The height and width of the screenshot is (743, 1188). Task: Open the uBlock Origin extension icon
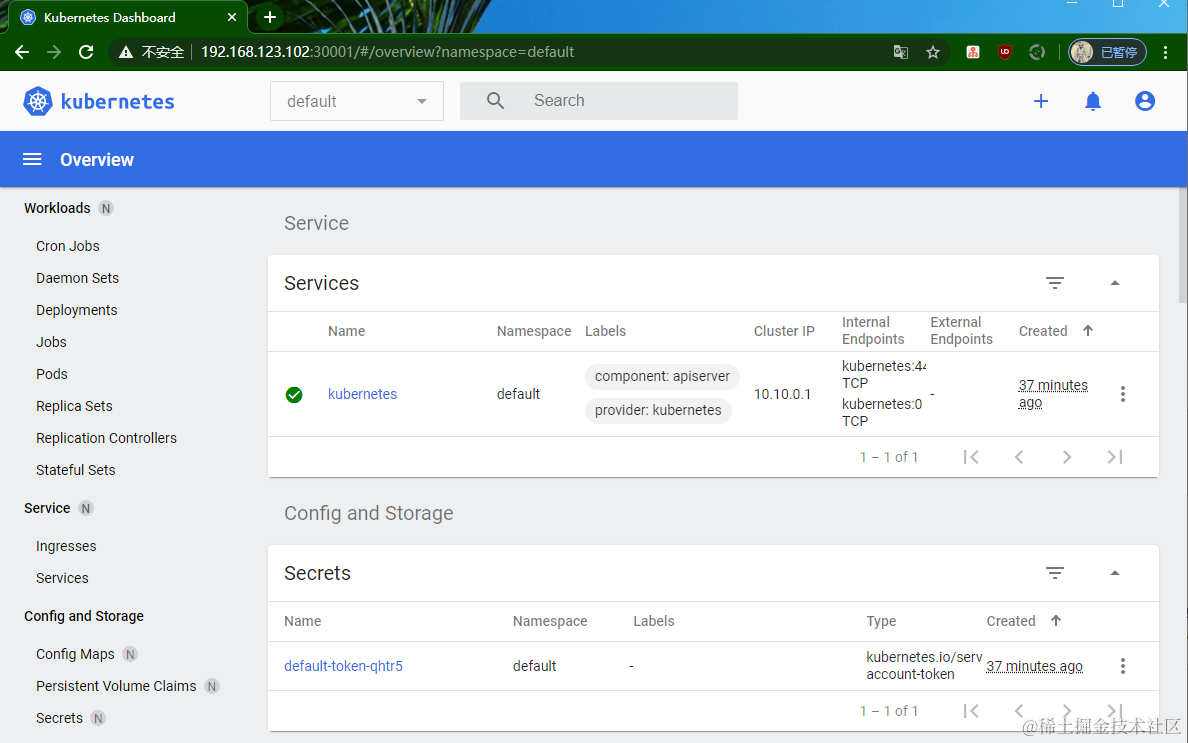(1005, 52)
